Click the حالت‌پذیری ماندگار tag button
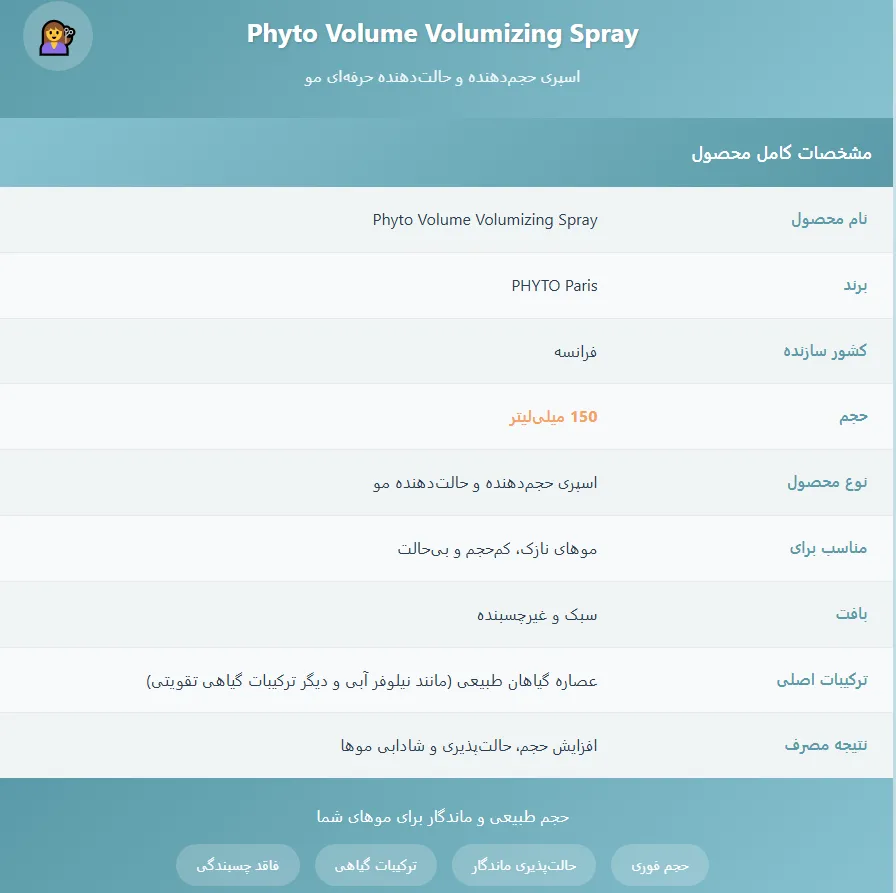896x893 pixels. [x=523, y=866]
